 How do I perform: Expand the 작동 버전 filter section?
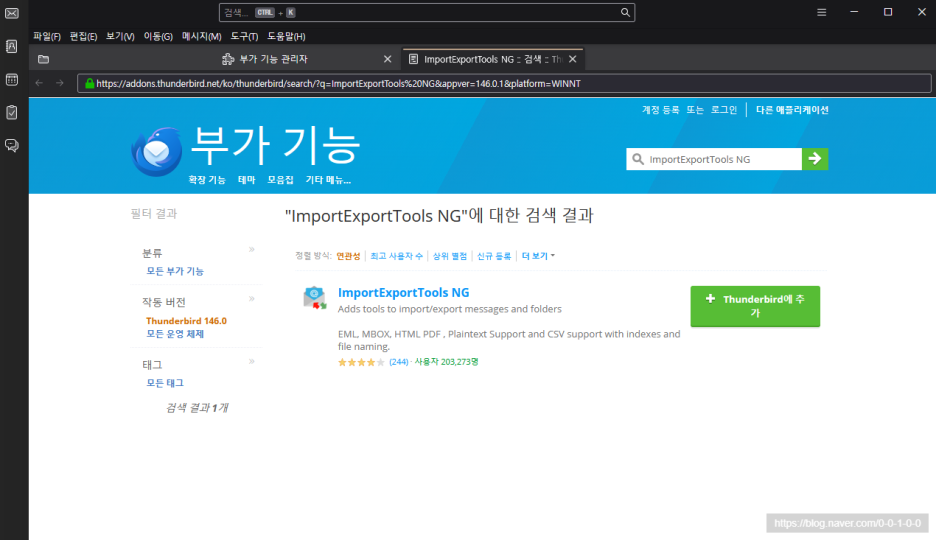click(x=252, y=298)
